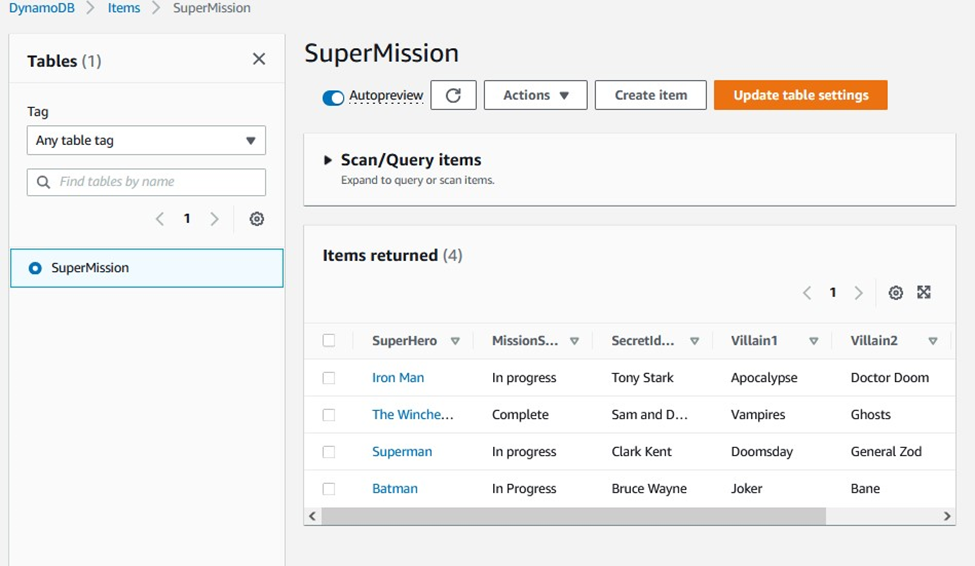Click Update table settings button
This screenshot has width=975, height=566.
(800, 95)
